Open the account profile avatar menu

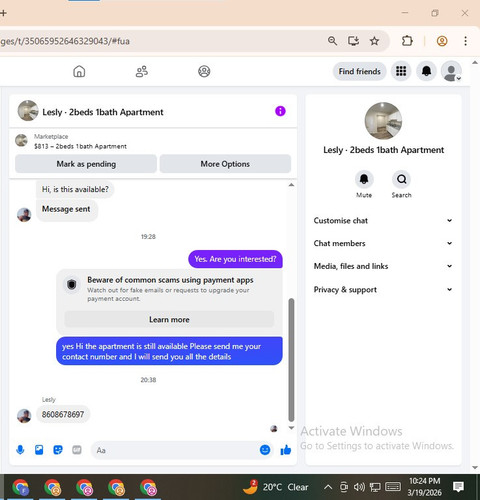pyautogui.click(x=451, y=71)
